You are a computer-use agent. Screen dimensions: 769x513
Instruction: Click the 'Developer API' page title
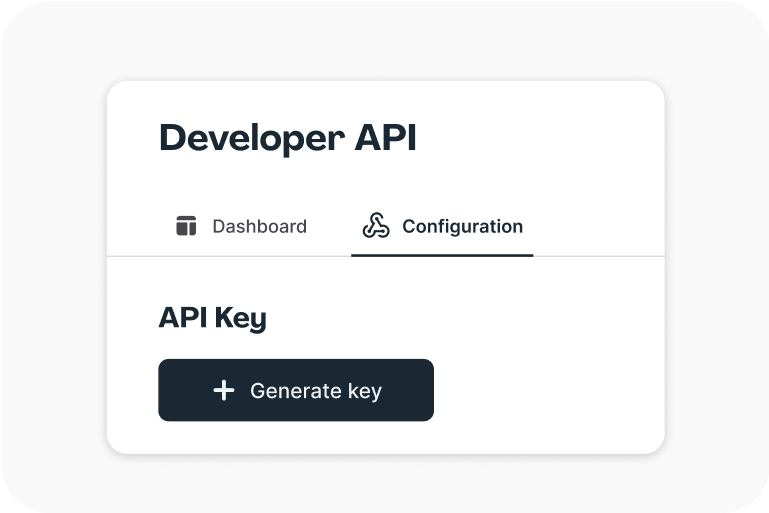click(x=287, y=138)
